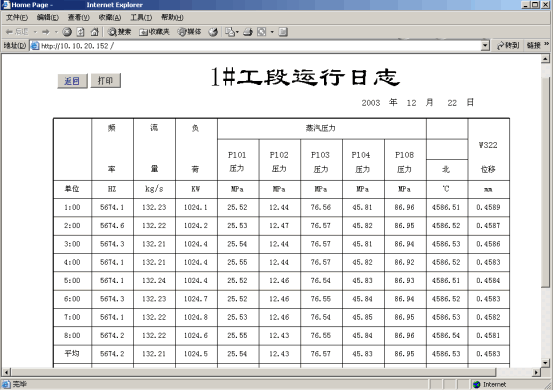This screenshot has height=392, width=553.
Task: Click the 2:00 row time cell
Action: coord(72,226)
